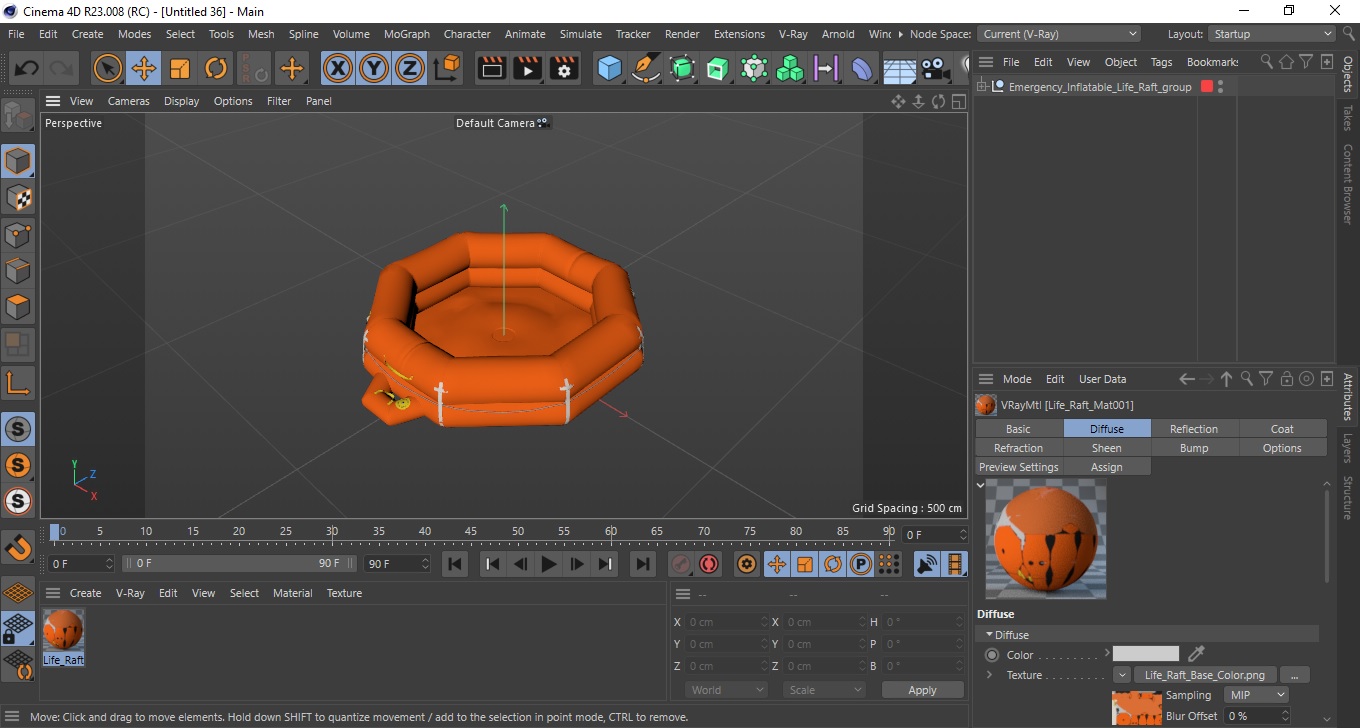Open viewport Cameras menu
The image size is (1360, 728).
click(128, 101)
